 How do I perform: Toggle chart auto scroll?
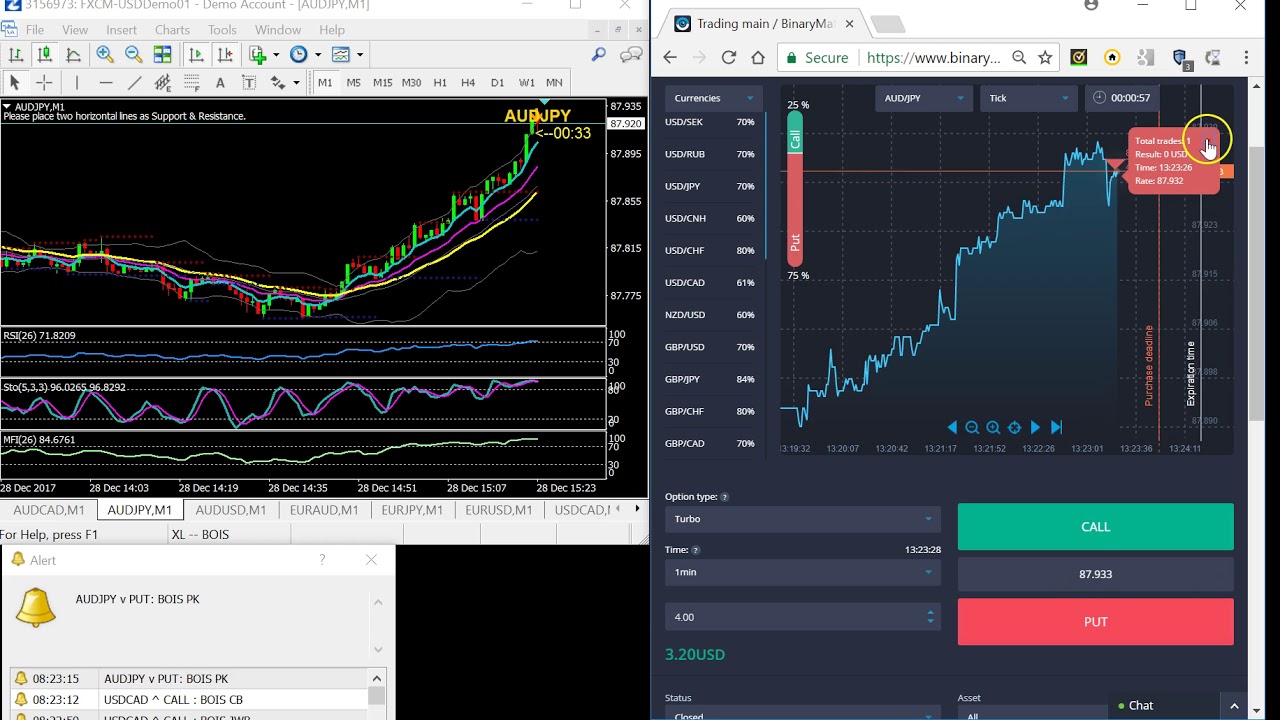(196, 55)
